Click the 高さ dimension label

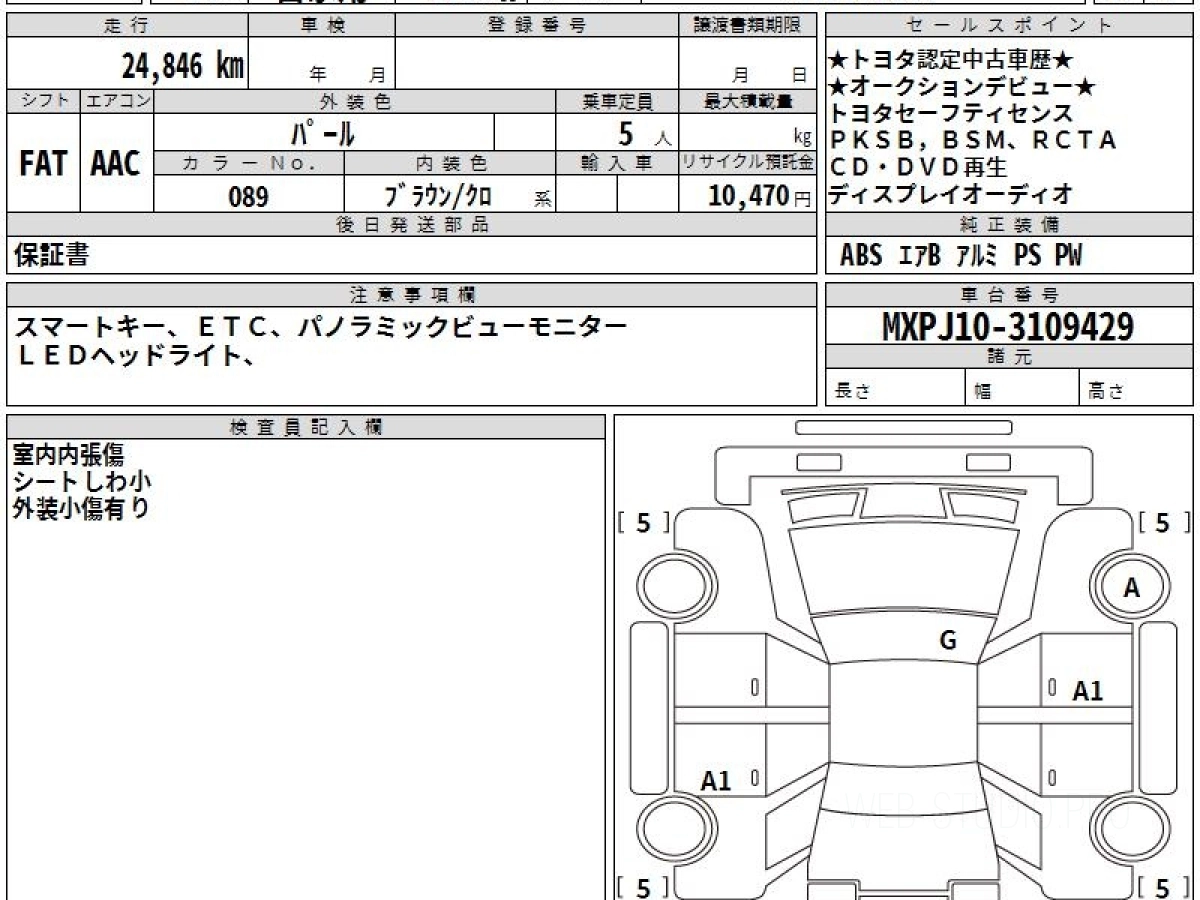1107,392
